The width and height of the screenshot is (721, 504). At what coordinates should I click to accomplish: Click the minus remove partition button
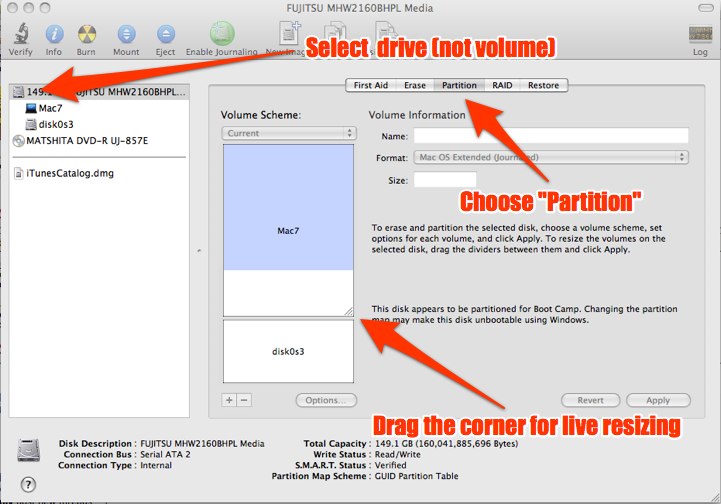244,400
